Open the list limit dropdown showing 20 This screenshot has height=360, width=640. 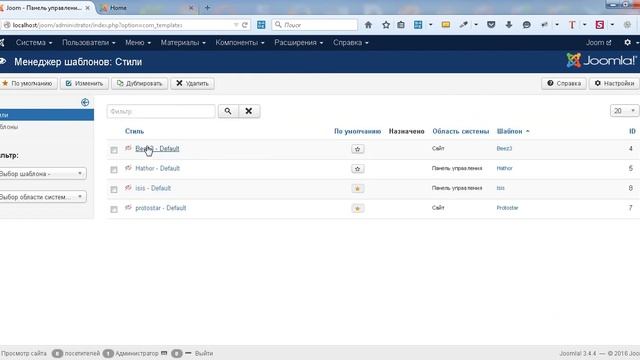[x=624, y=111]
